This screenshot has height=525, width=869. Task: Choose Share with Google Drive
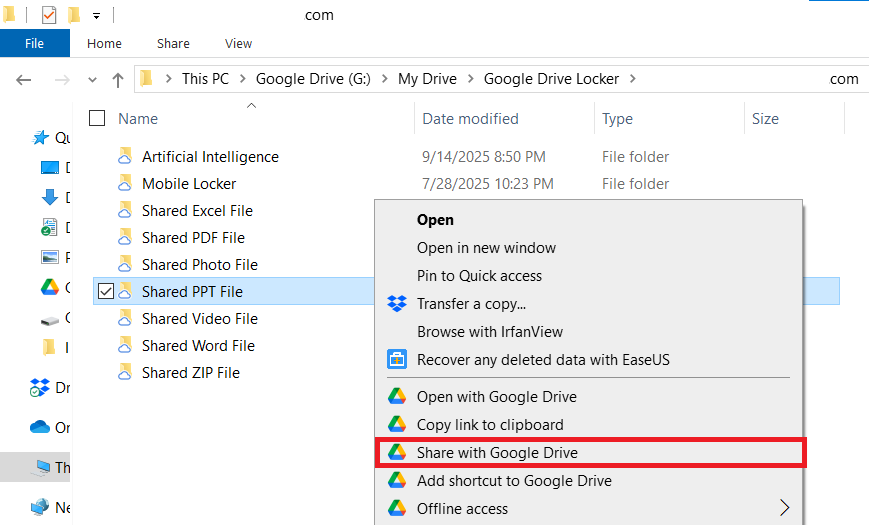click(497, 452)
